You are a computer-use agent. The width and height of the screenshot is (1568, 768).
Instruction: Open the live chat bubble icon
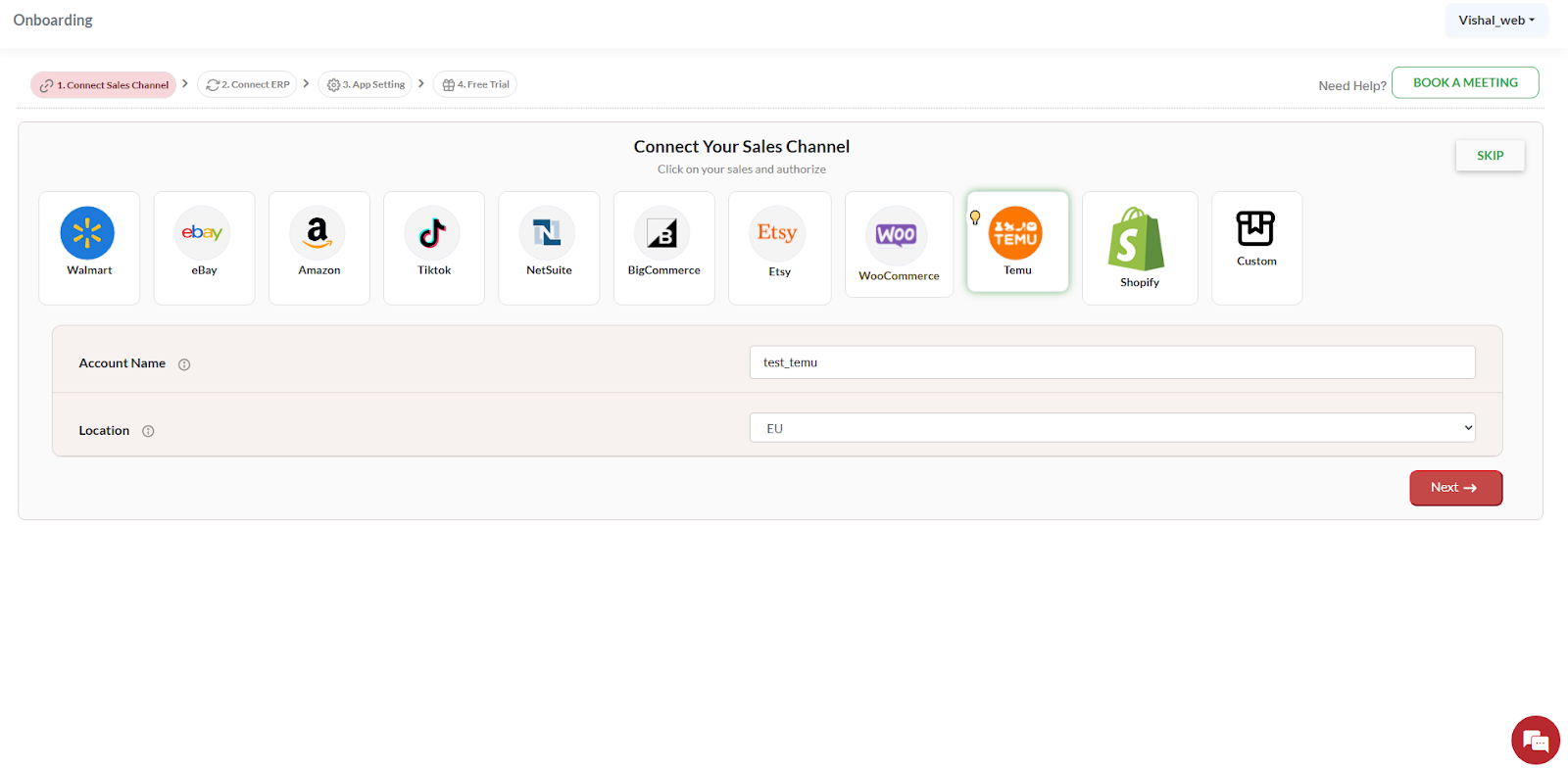pyautogui.click(x=1535, y=740)
